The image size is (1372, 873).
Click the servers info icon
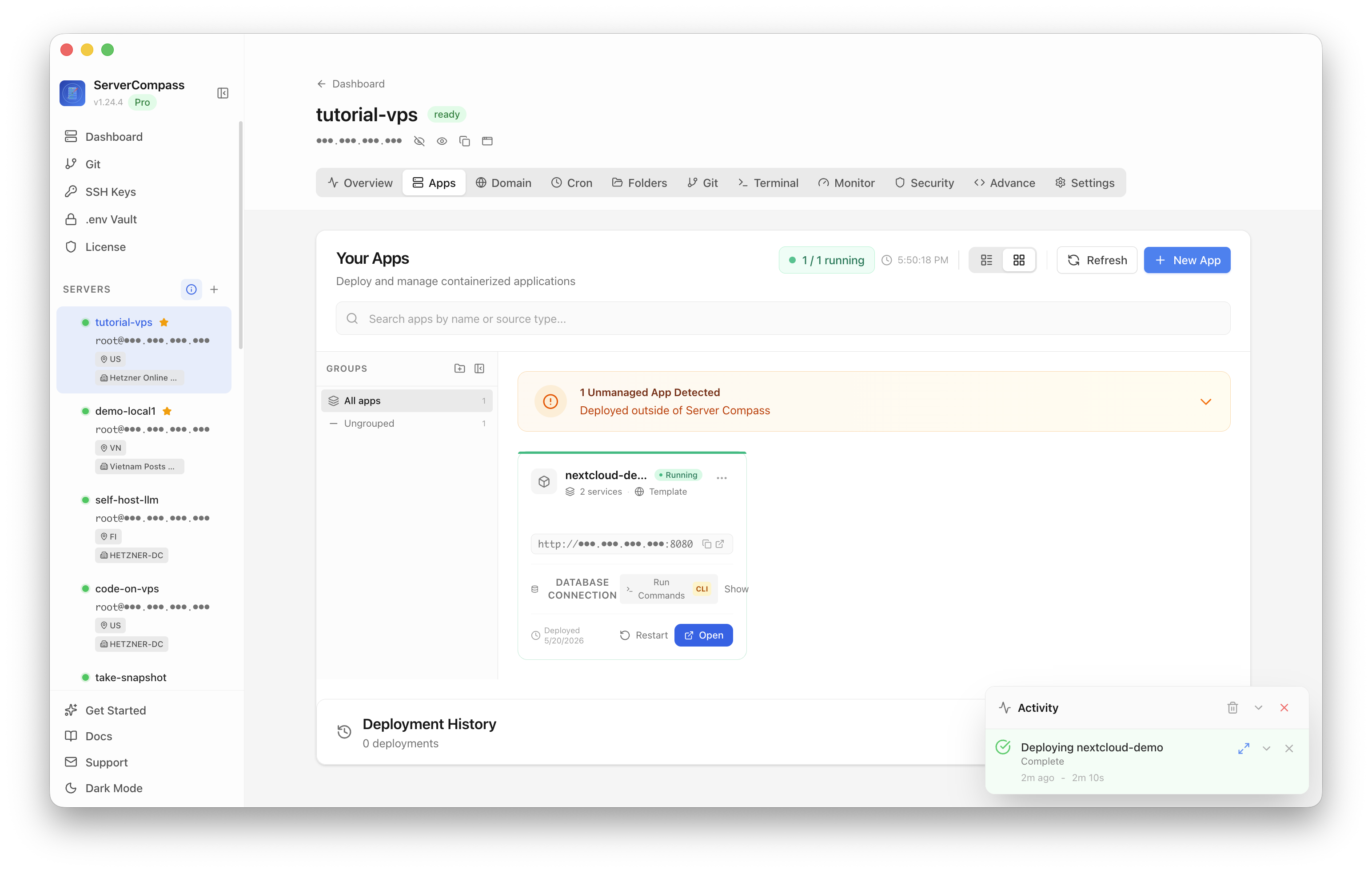[191, 289]
